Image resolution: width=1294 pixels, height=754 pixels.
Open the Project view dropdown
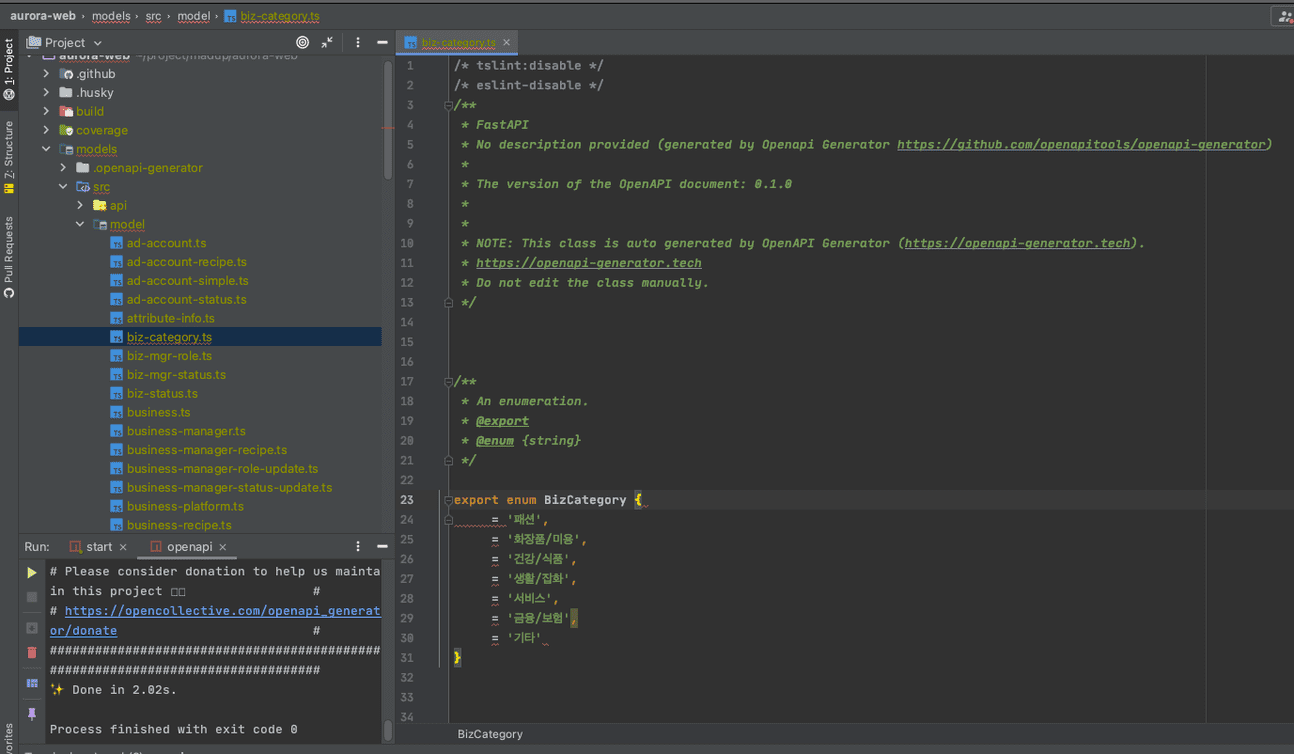tap(97, 43)
